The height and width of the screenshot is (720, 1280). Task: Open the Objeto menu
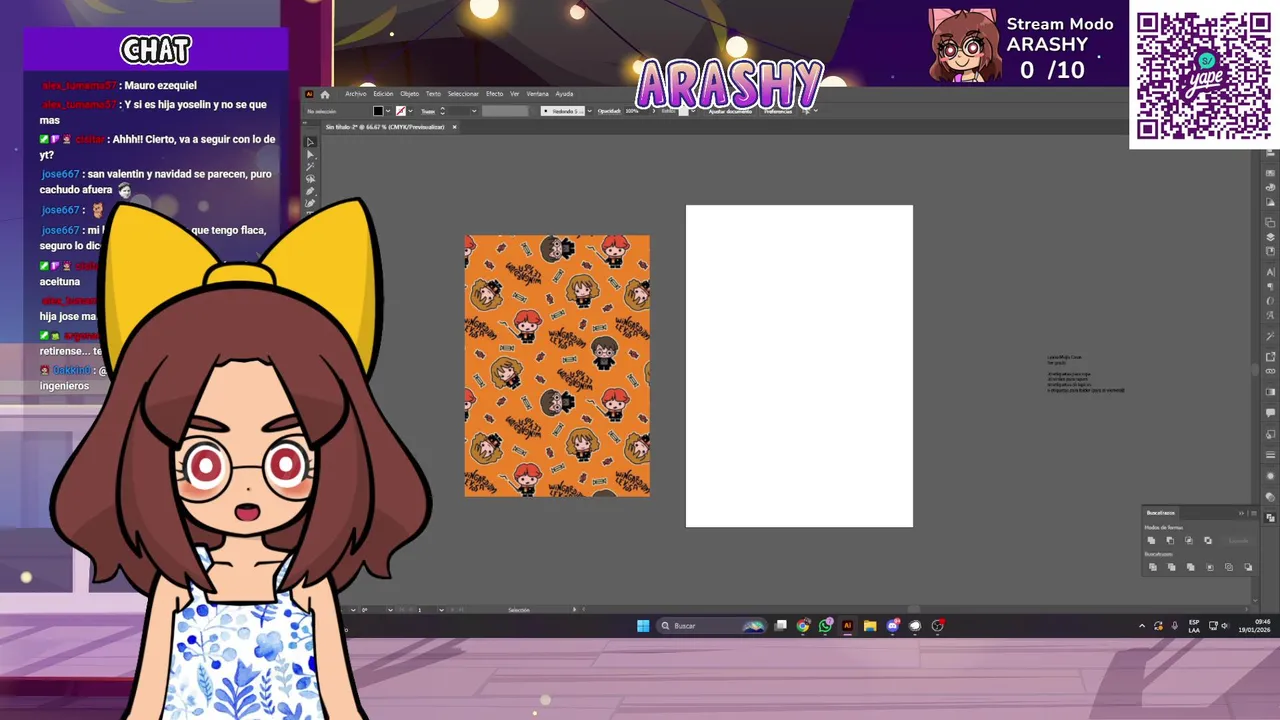[x=410, y=94]
